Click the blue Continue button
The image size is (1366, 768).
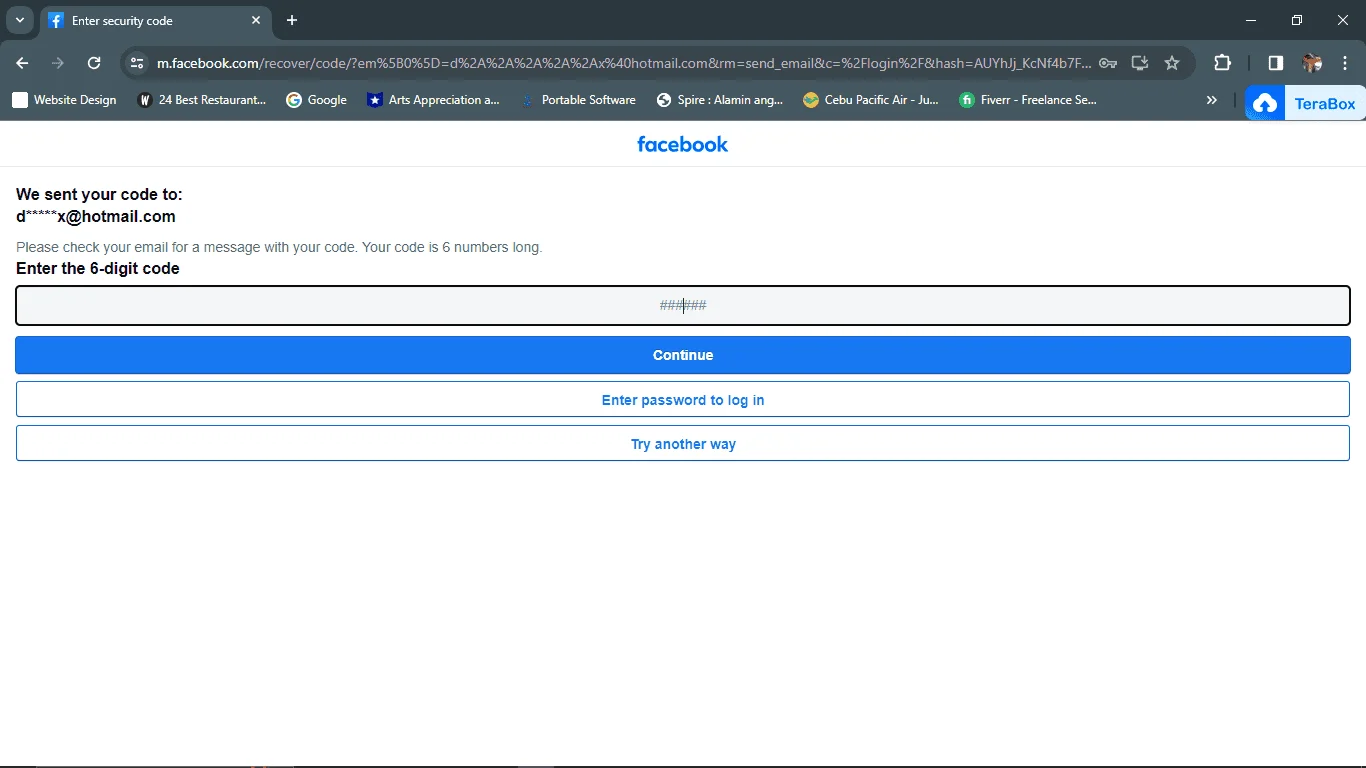(x=683, y=355)
